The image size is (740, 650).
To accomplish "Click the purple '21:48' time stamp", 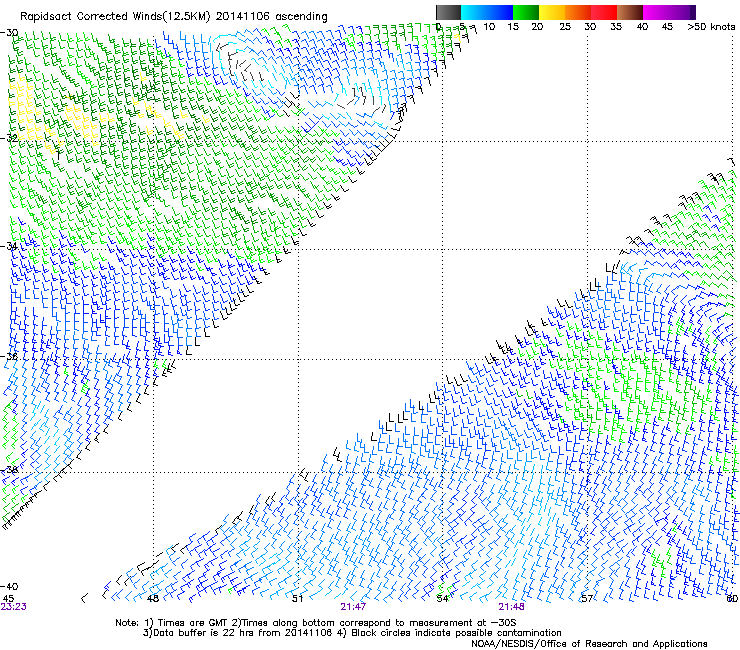I will (x=512, y=607).
